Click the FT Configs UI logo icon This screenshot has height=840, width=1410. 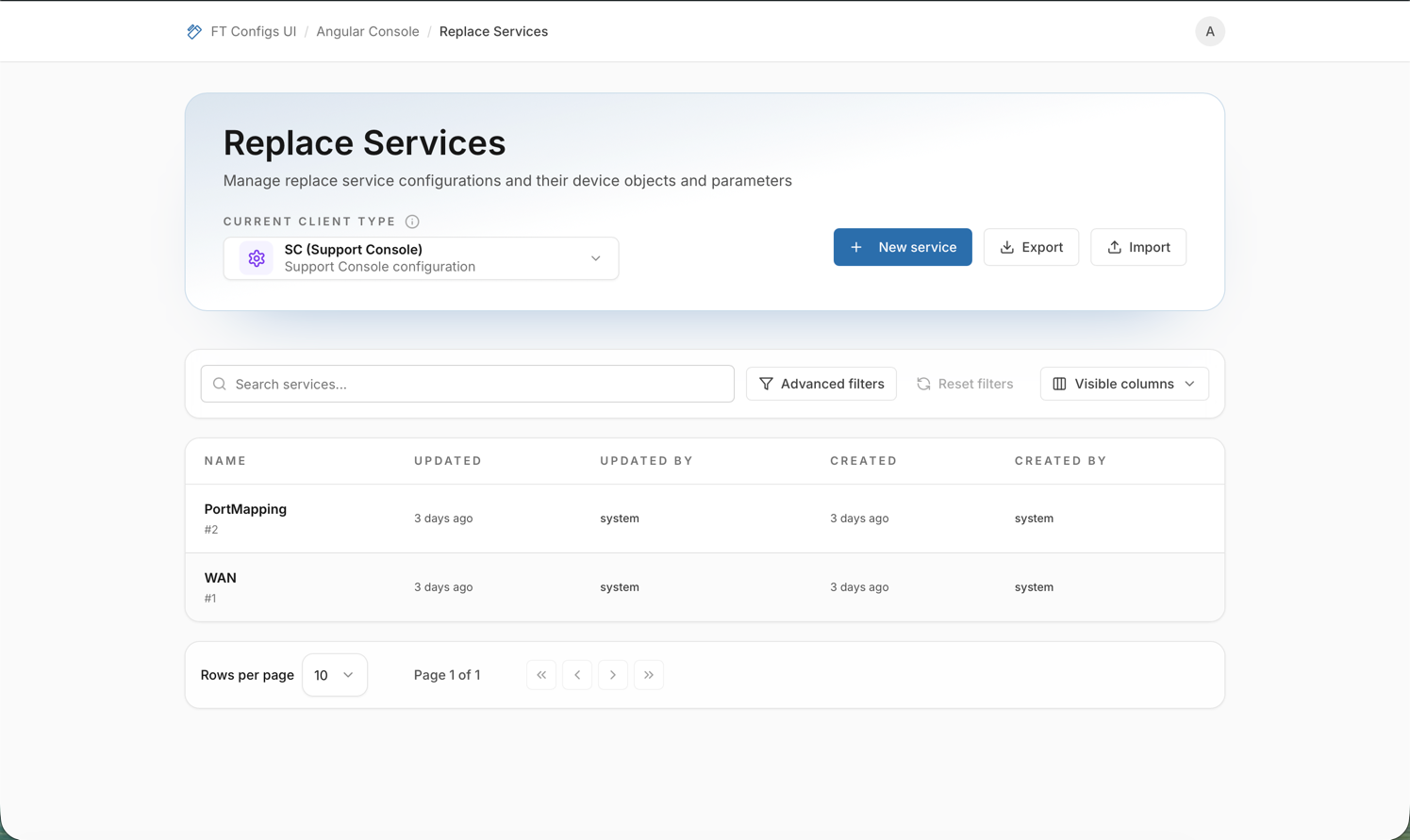pyautogui.click(x=194, y=31)
